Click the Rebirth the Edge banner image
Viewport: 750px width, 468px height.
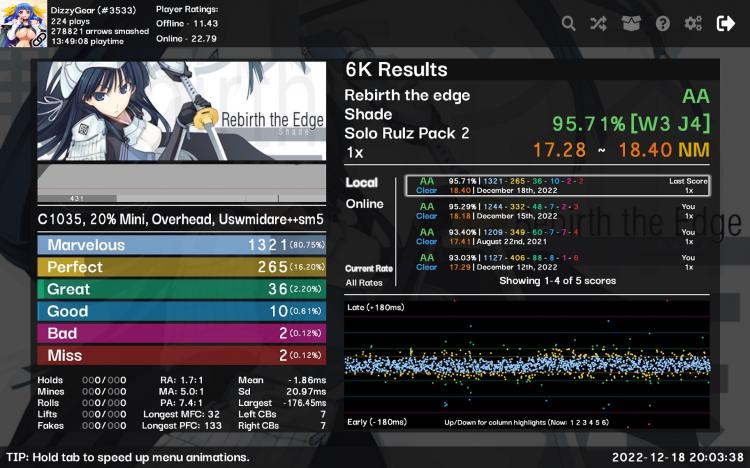tap(182, 111)
